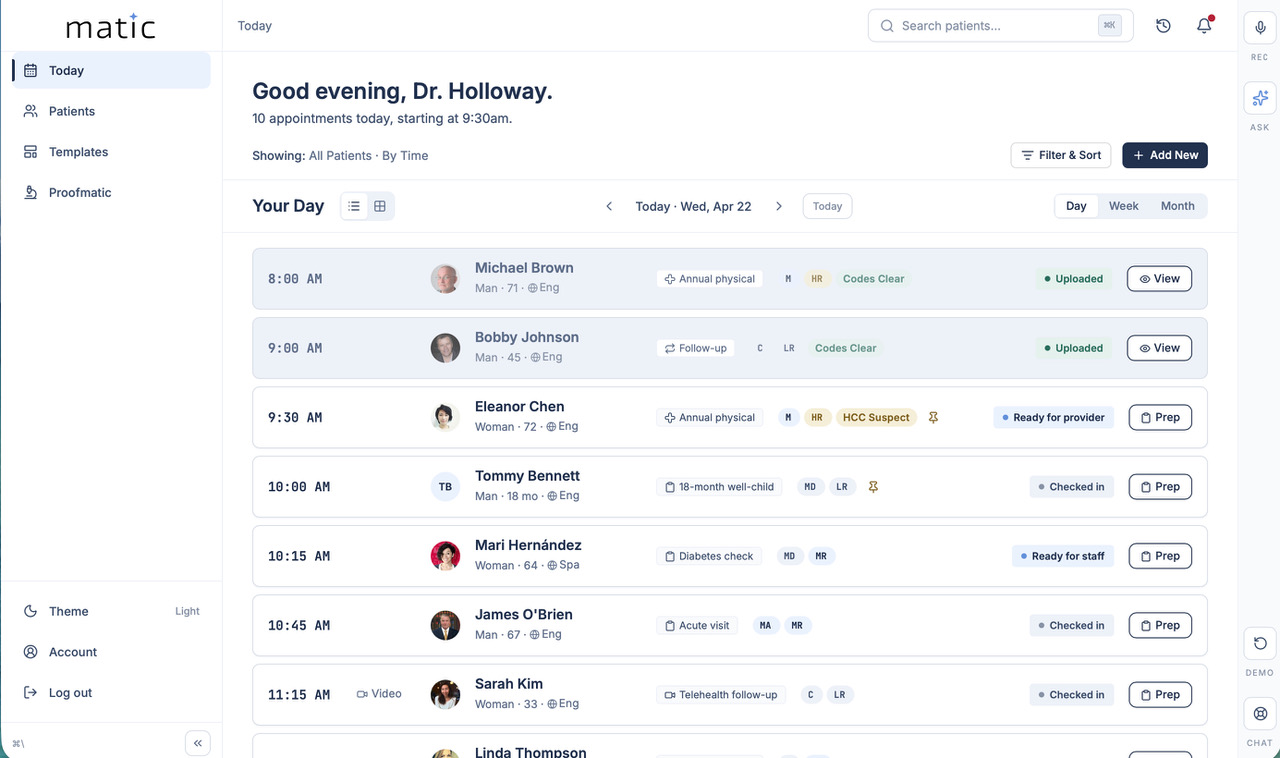Click the HR risk badge on Eleanor Chen
This screenshot has width=1280, height=758.
(817, 417)
